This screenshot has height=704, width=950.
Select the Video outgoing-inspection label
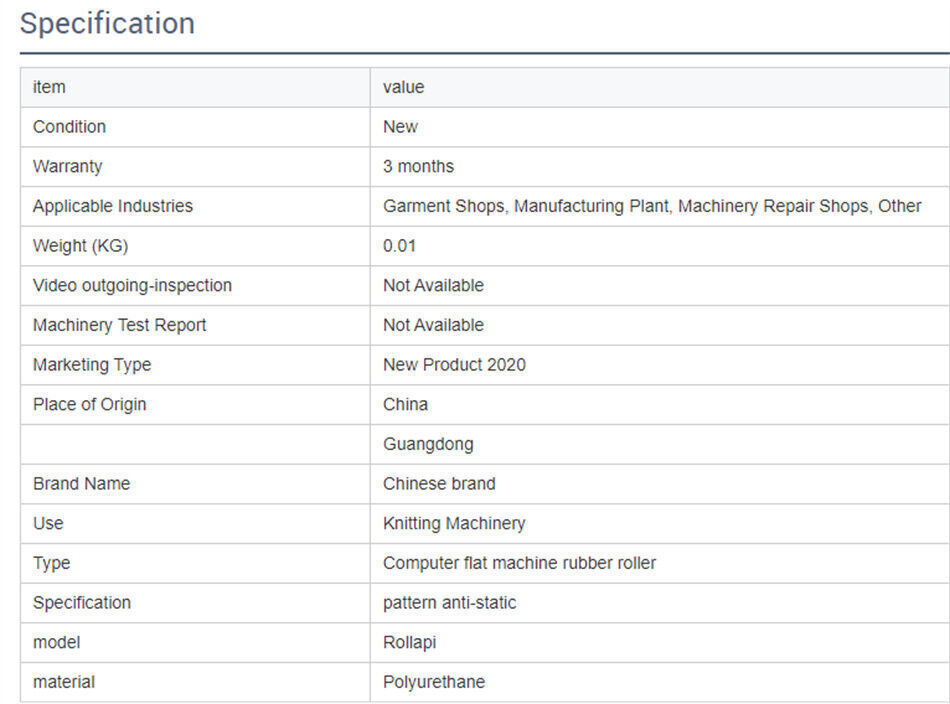pos(132,285)
